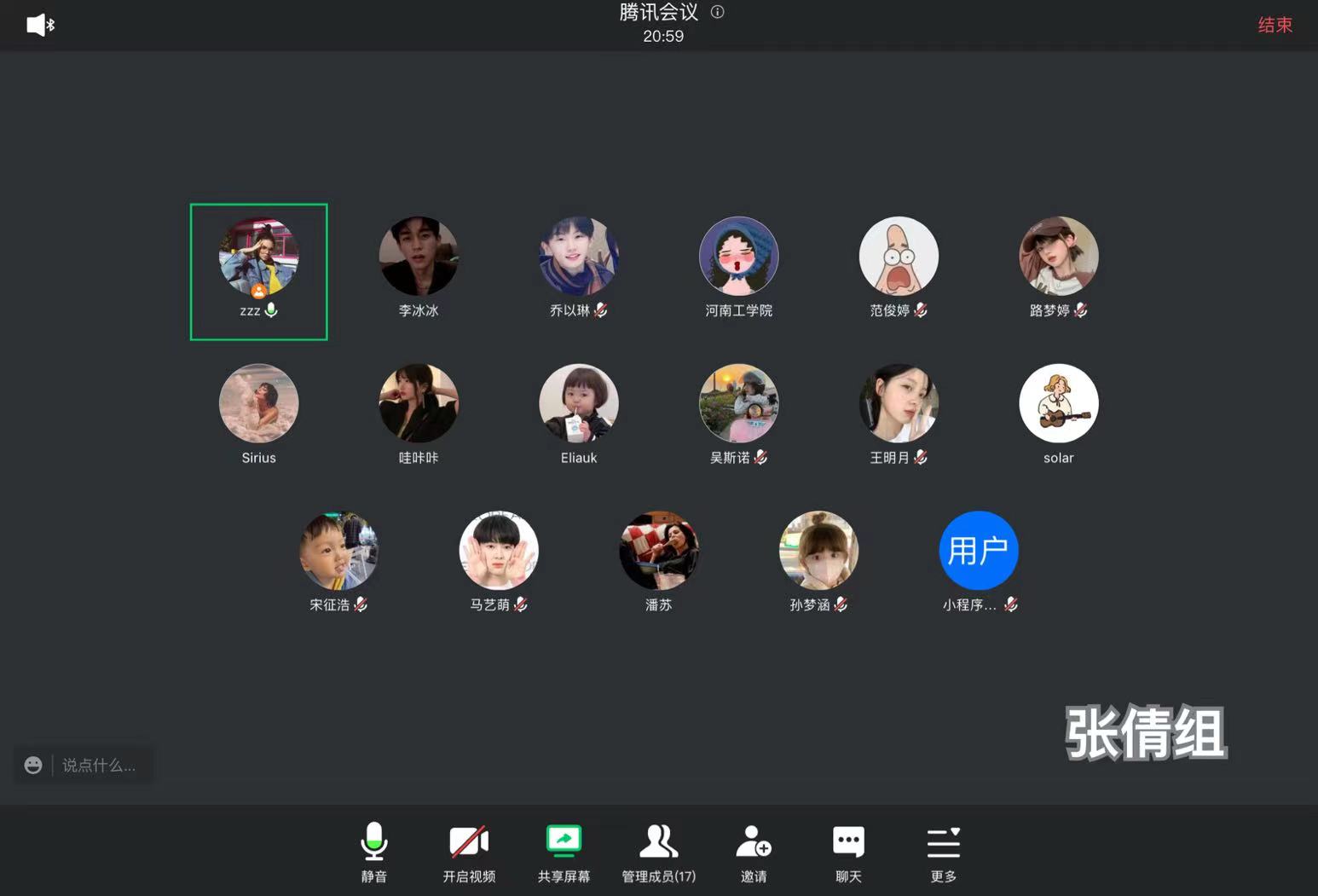This screenshot has height=896, width=1318.
Task: Expand the 更多 more menu
Action: 943,842
